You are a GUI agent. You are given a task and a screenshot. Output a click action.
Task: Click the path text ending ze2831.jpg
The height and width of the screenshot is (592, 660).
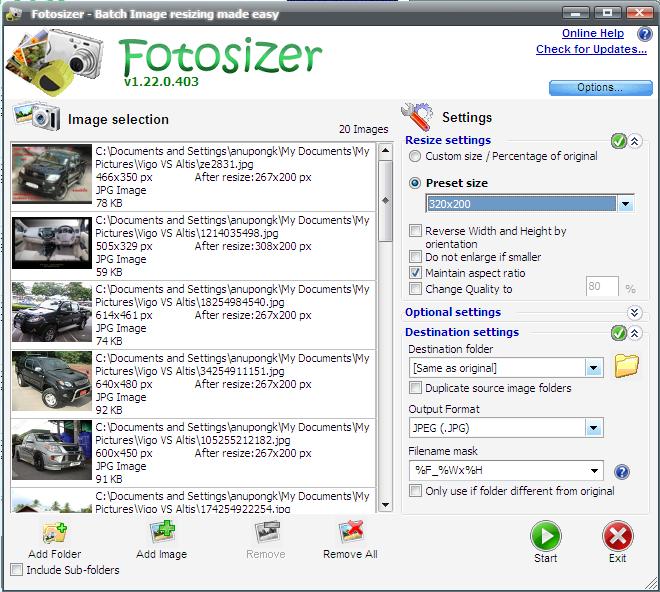pos(232,157)
